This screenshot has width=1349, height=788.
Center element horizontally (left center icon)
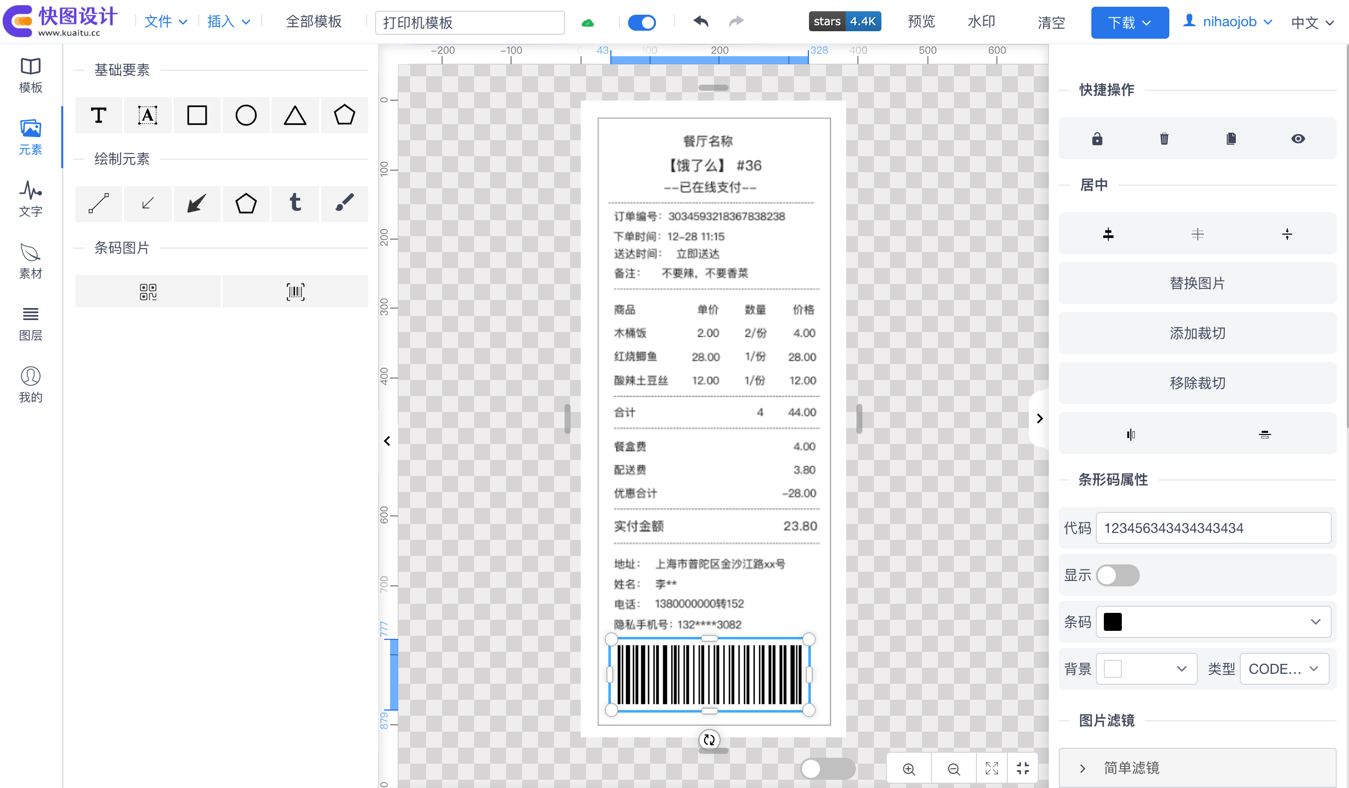click(x=1108, y=234)
